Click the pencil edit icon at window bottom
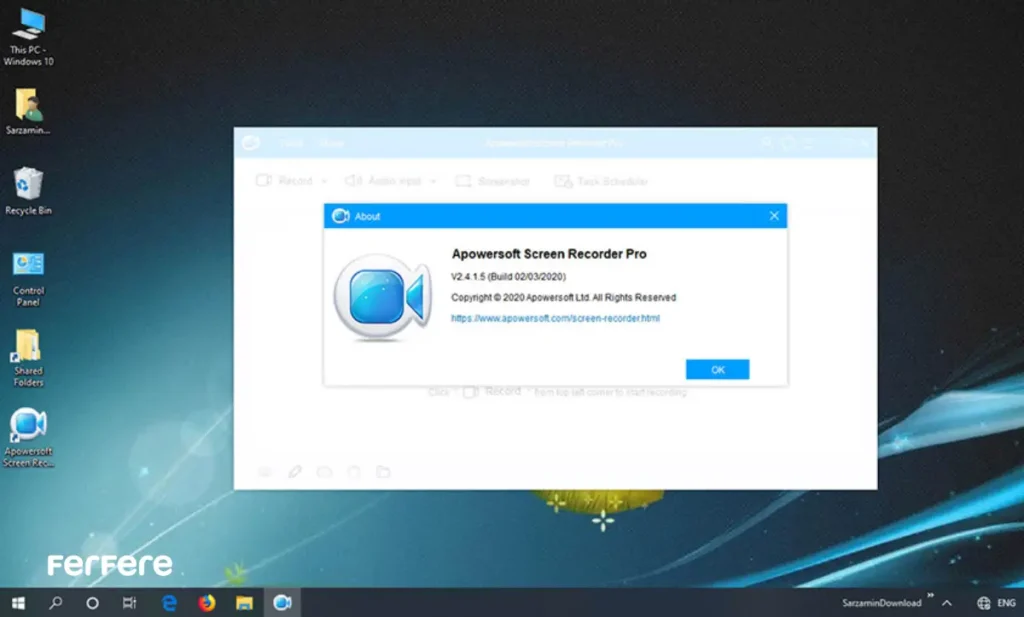The height and width of the screenshot is (617, 1024). coord(295,471)
